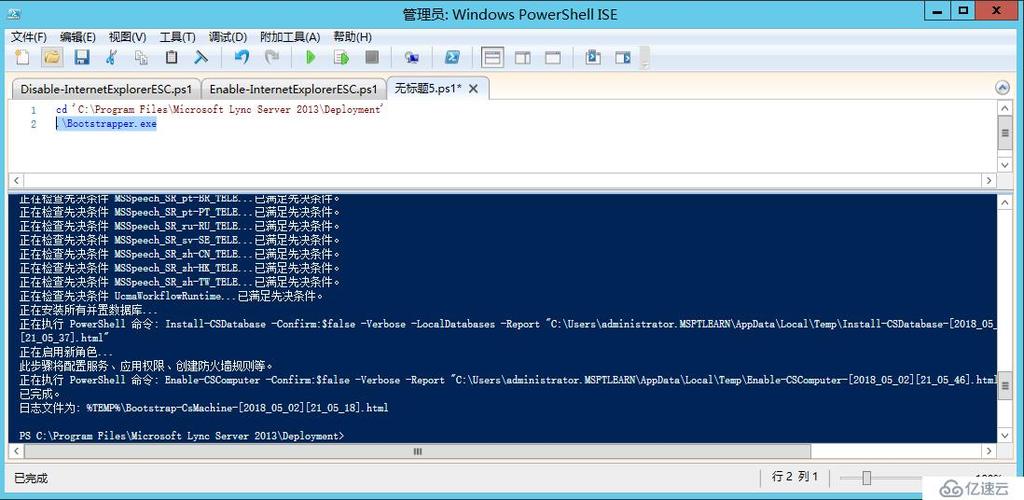Screen dimensions: 1024x500
Task: Click the console horizontal scrollbar thumb
Action: (418, 451)
